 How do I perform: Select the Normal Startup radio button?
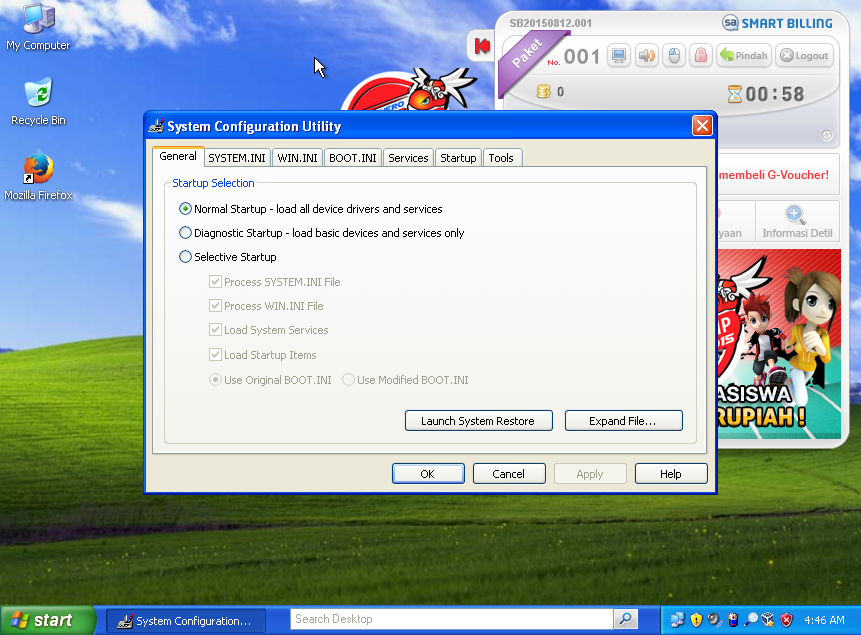[185, 209]
